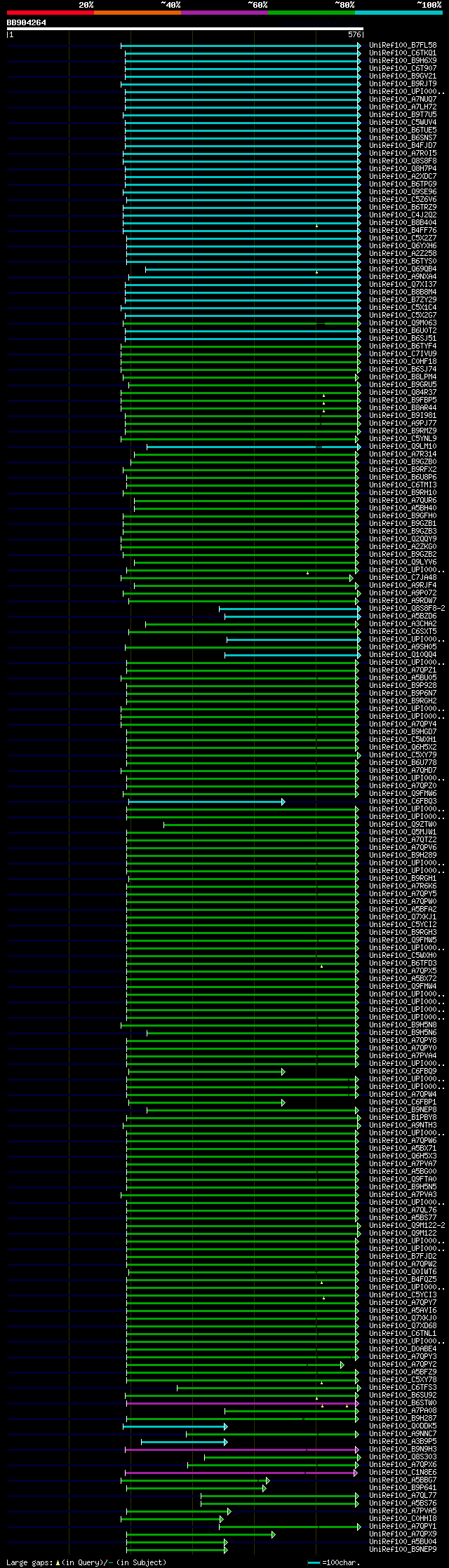Click hit label UniRef100_B9T7U5
This screenshot has width=449, height=1568.
tap(403, 115)
